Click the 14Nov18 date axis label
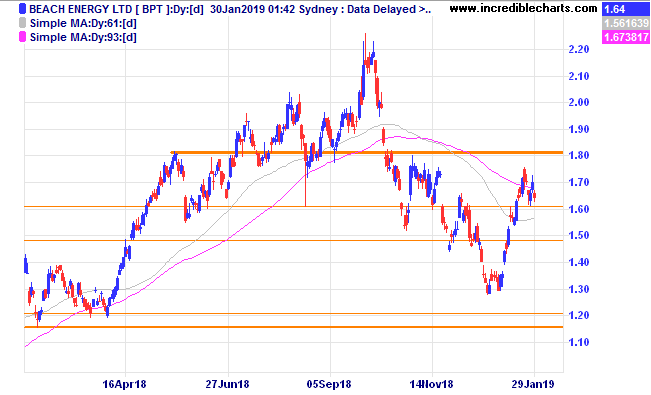Image resolution: width=651 pixels, height=395 pixels. click(432, 384)
